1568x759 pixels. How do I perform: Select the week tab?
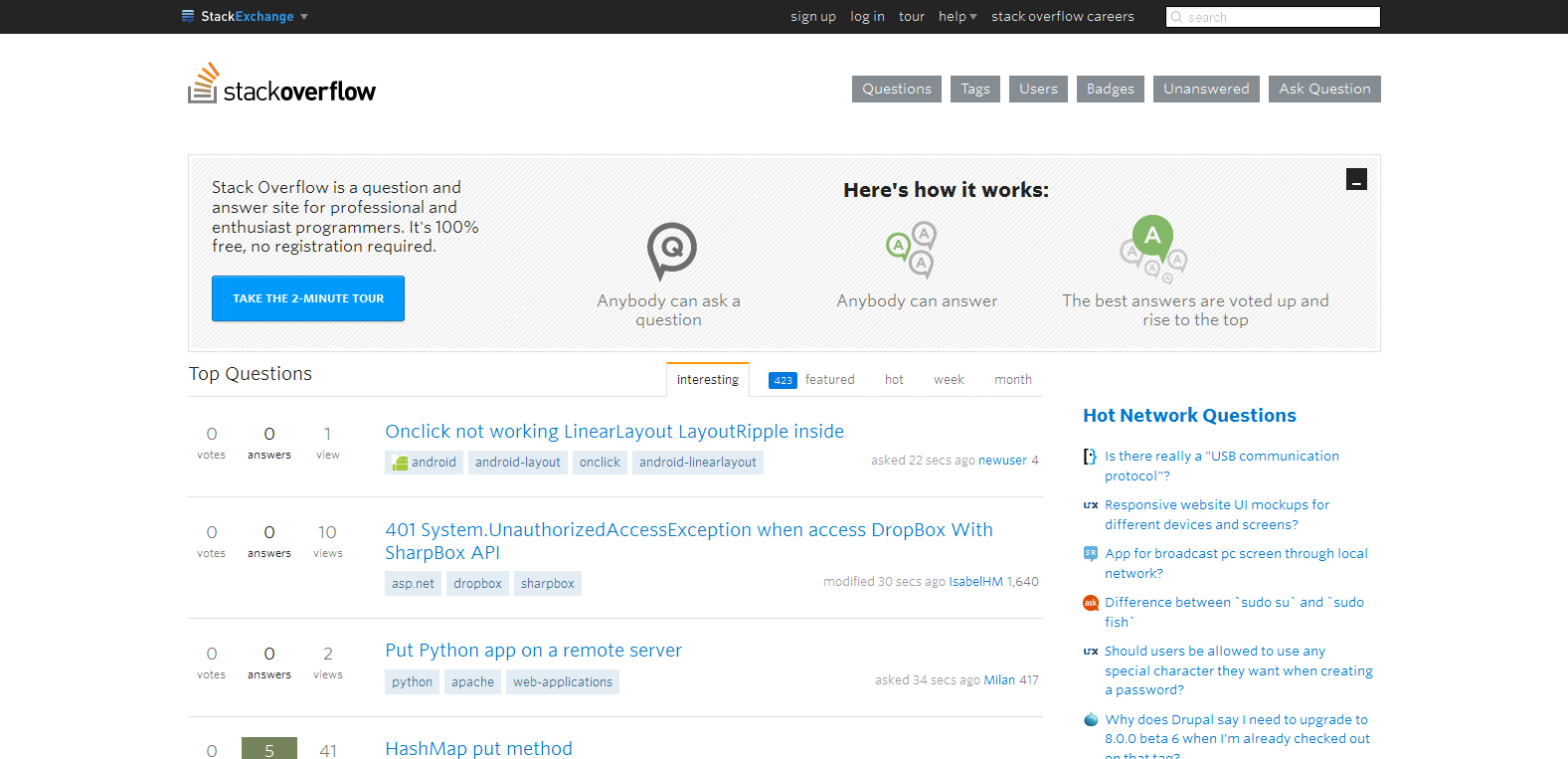click(949, 379)
